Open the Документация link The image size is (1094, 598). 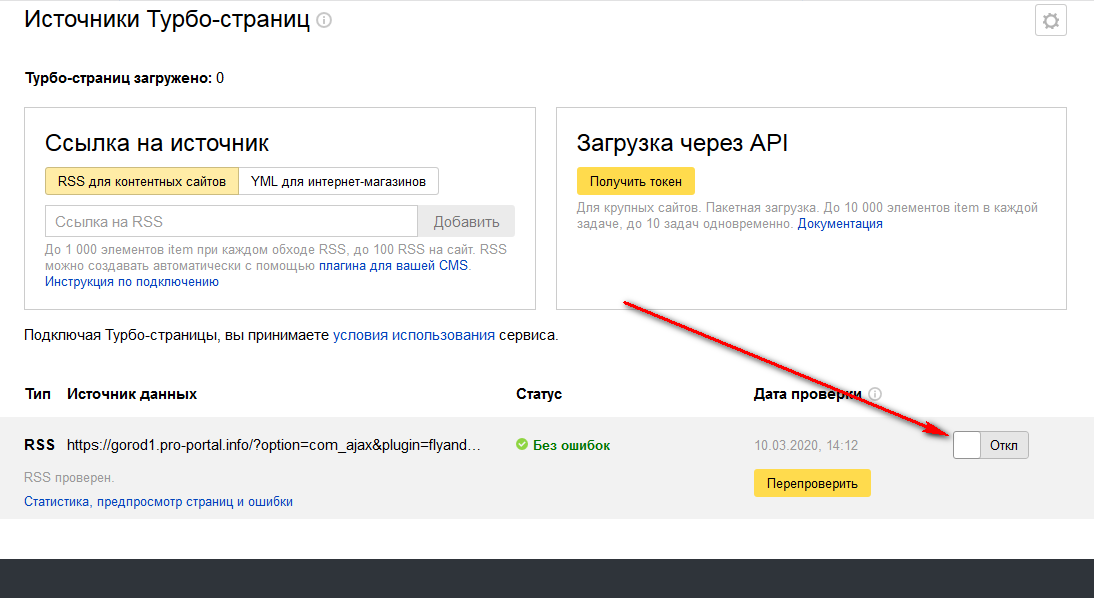(x=839, y=224)
